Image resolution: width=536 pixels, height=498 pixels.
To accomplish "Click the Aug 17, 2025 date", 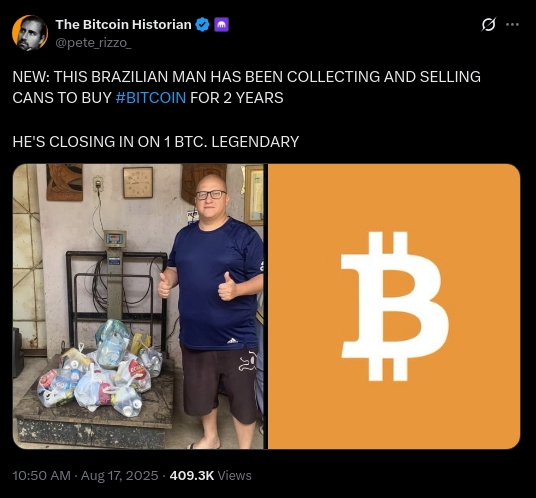I will coord(120,475).
